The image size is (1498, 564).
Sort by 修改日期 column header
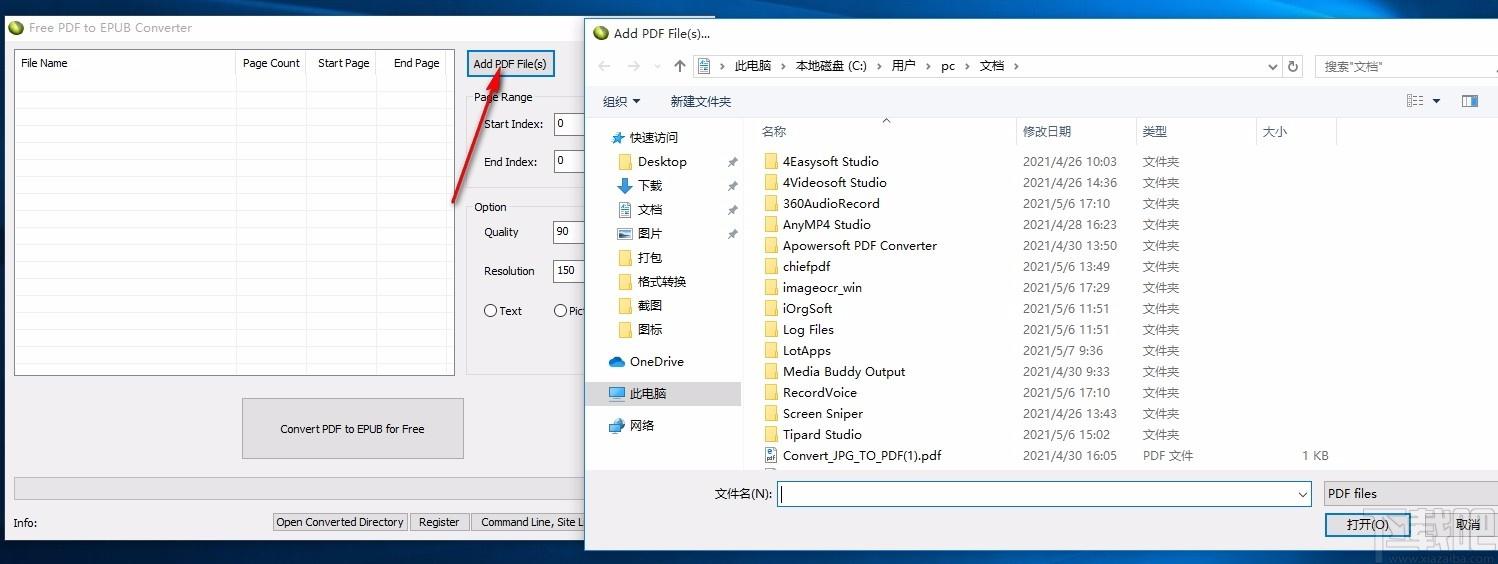pyautogui.click(x=1047, y=131)
